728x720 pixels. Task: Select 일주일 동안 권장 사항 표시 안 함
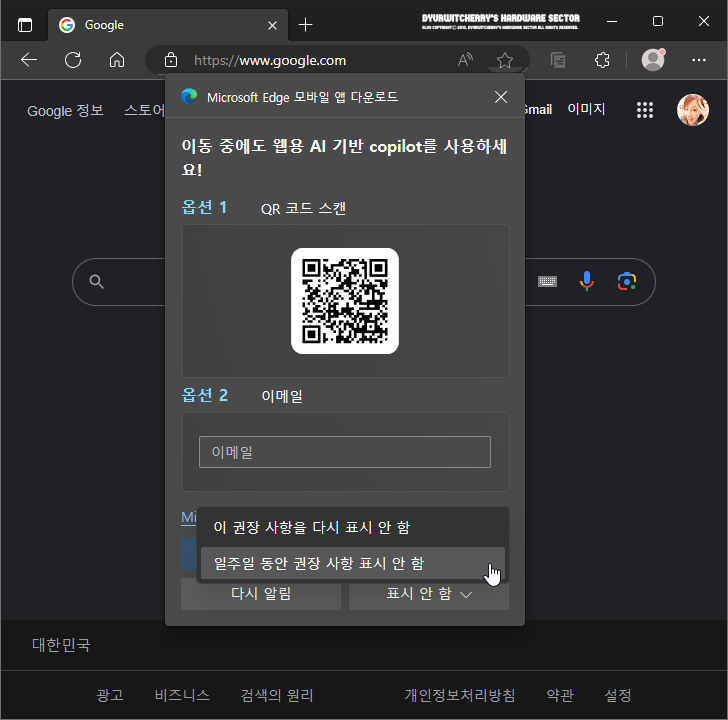pos(353,563)
